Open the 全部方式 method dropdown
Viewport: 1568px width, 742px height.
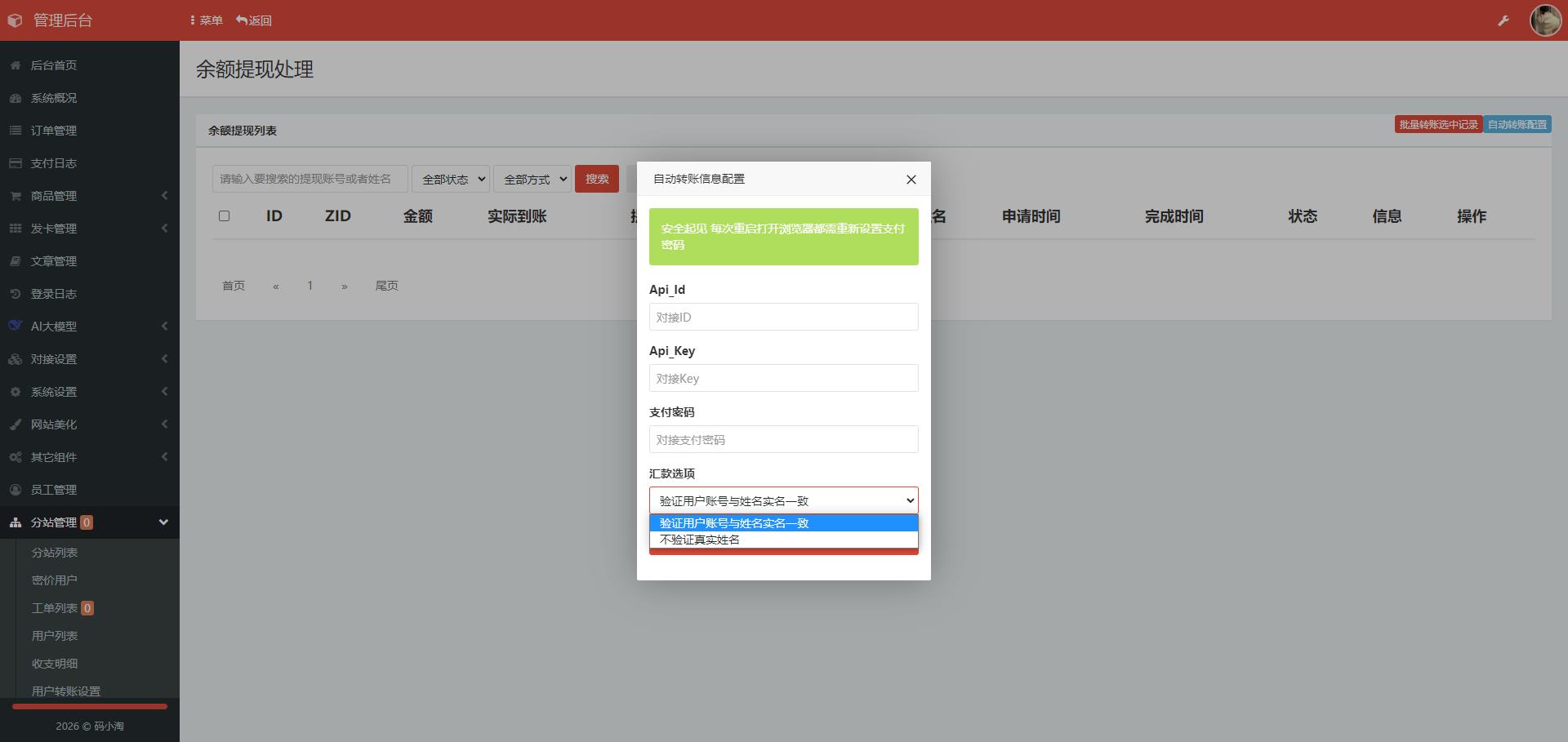pos(532,179)
